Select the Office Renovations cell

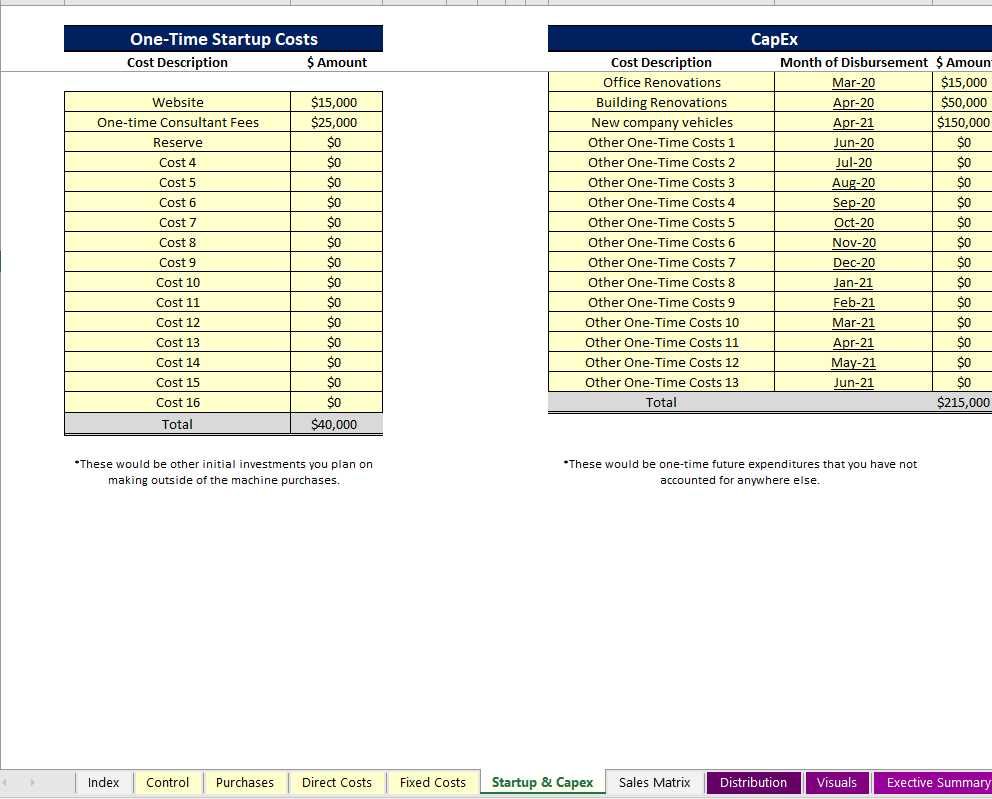[x=661, y=82]
